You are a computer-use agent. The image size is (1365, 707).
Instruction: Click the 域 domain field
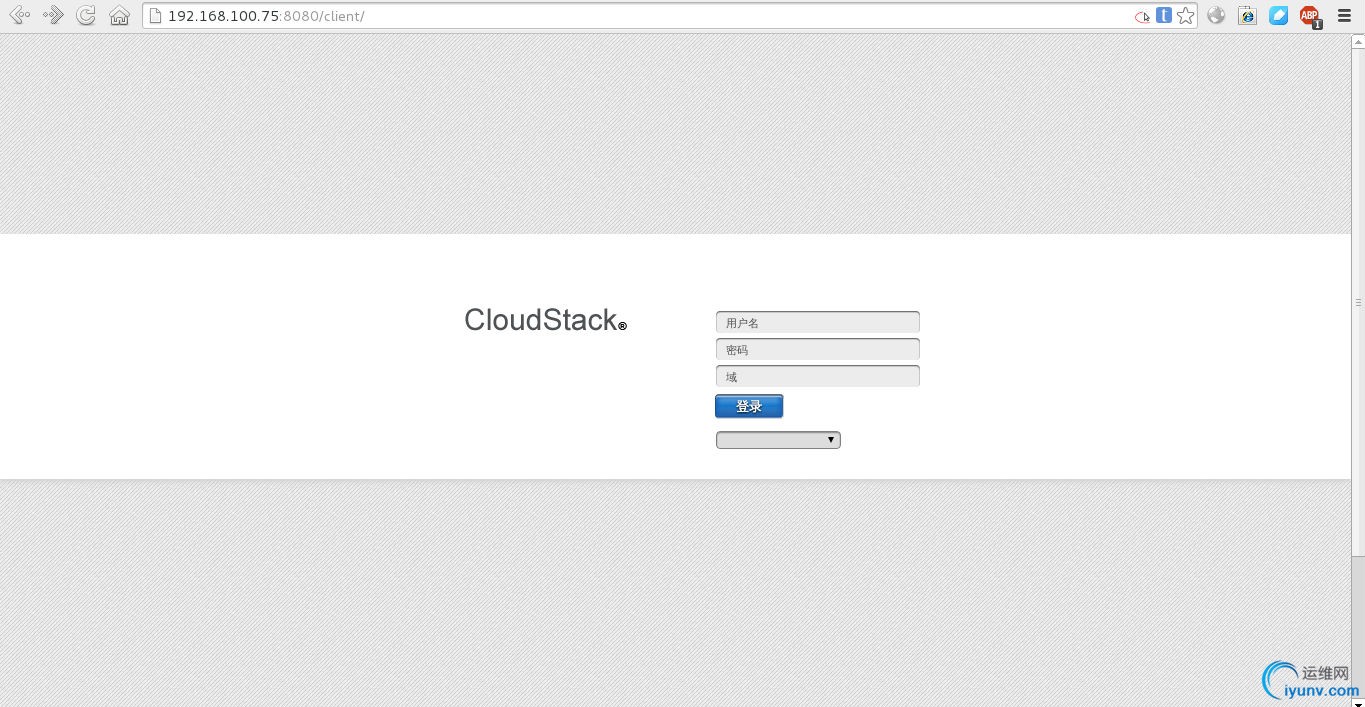pos(818,376)
